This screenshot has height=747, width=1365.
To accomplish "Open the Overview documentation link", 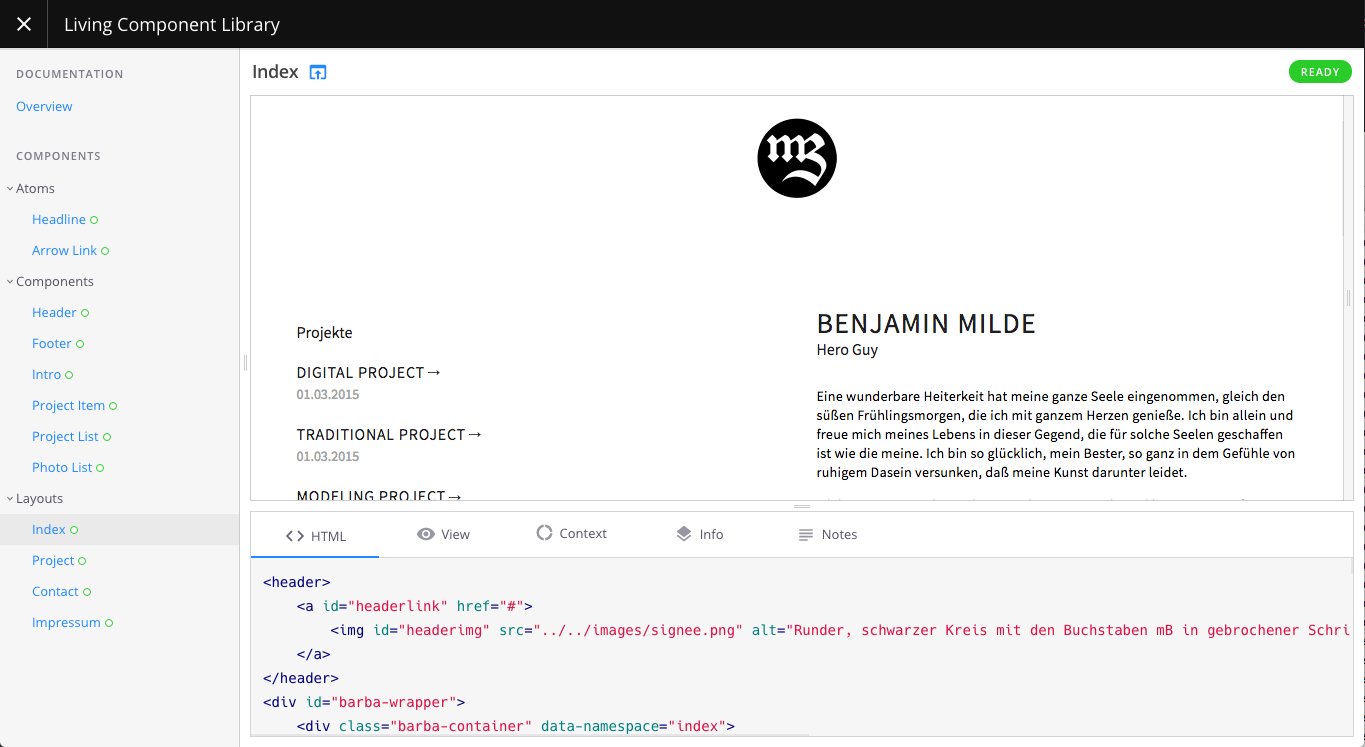I will (44, 106).
